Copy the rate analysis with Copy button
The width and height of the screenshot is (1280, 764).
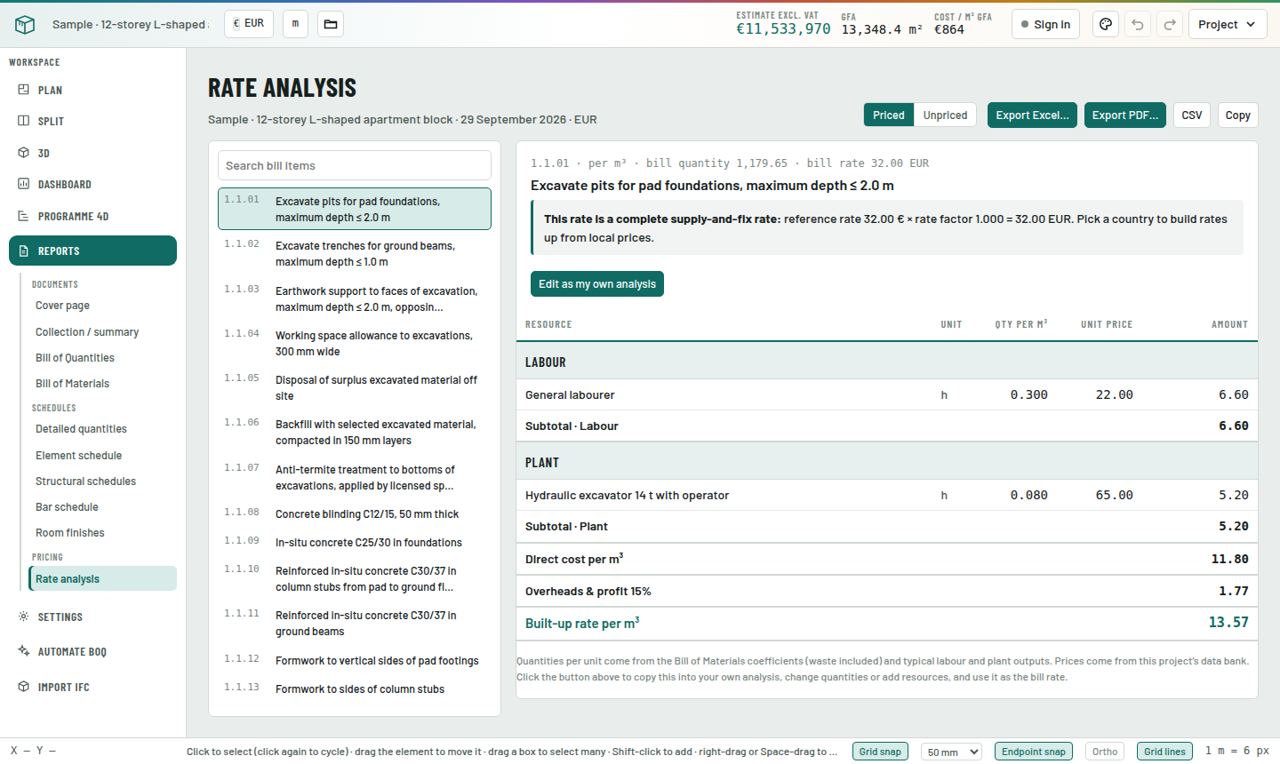click(1238, 115)
